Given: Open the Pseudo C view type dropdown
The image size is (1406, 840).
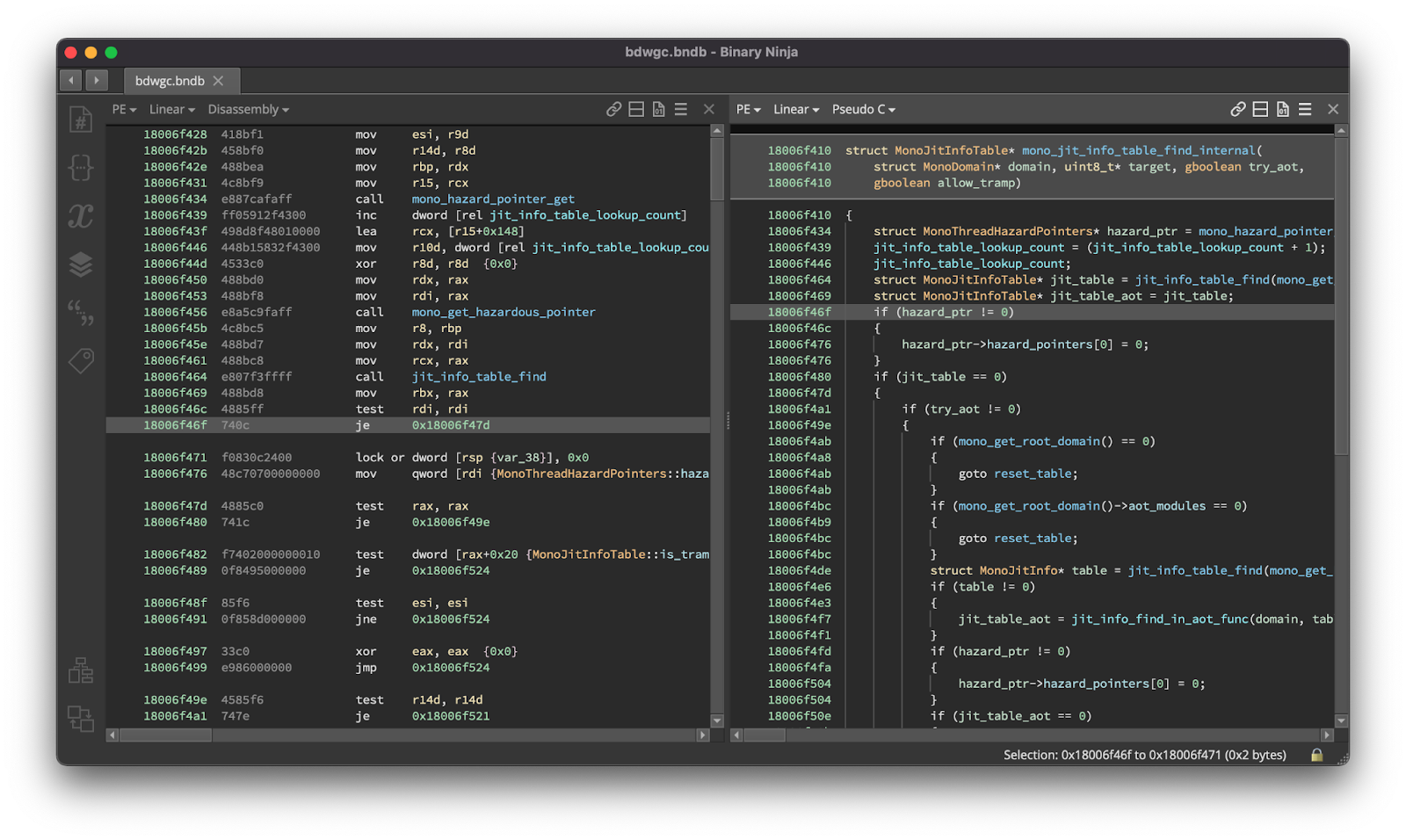Looking at the screenshot, I should [x=863, y=109].
